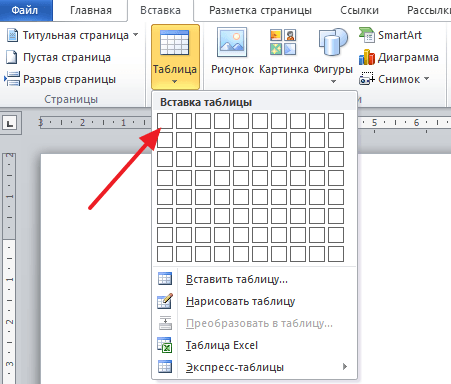451x384 pixels.
Task: Open the Фигуры shapes dropdown
Action: (333, 55)
